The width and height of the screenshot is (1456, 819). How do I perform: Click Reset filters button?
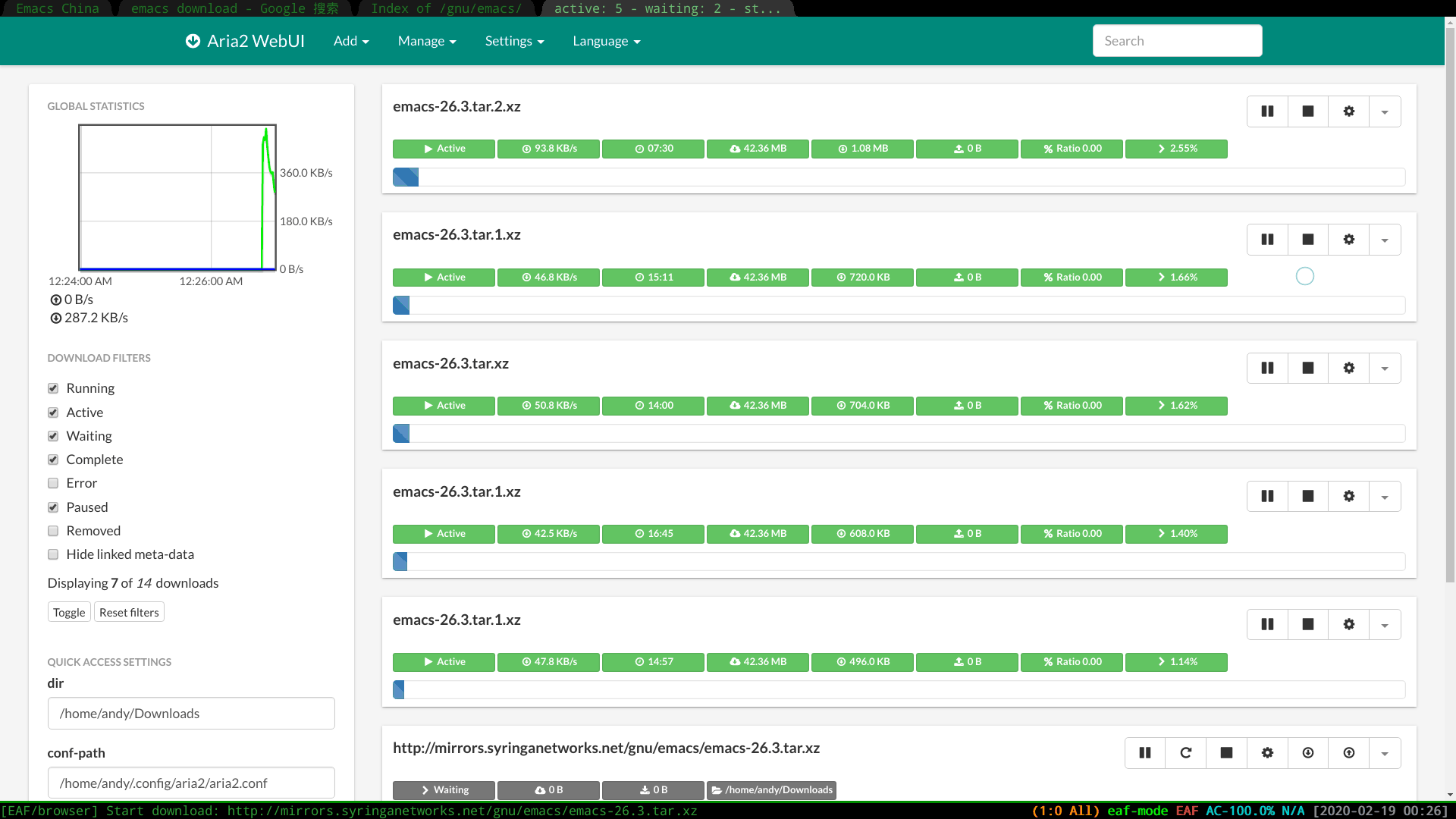(x=129, y=612)
